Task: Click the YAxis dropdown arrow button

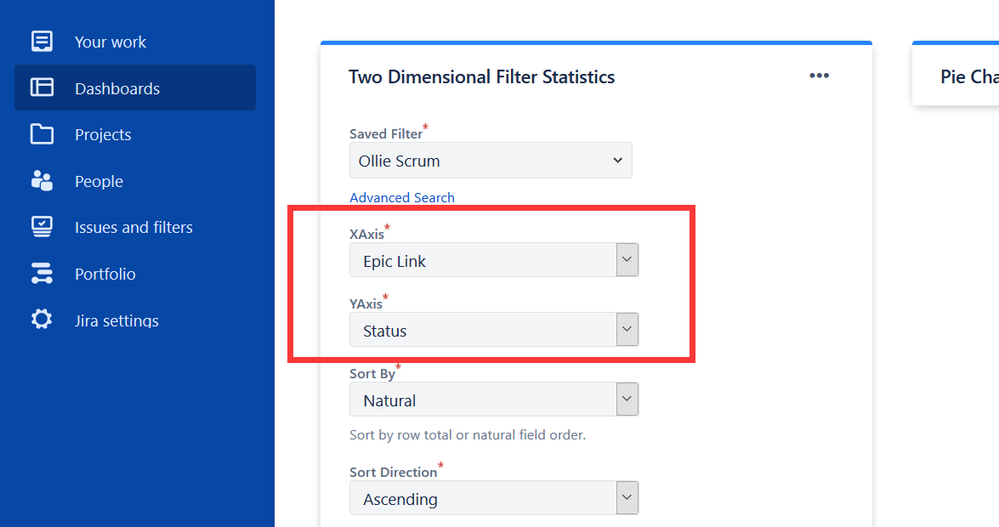Action: tap(627, 329)
